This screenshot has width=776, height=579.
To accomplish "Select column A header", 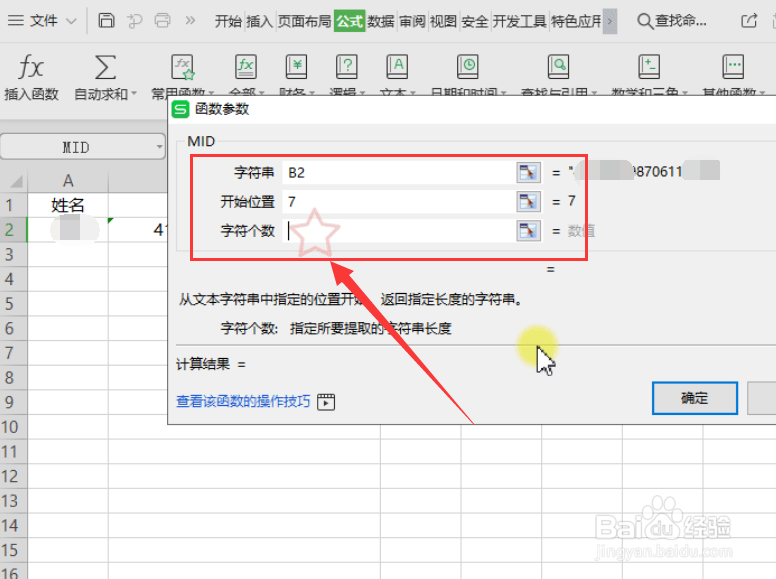I will tap(68, 181).
